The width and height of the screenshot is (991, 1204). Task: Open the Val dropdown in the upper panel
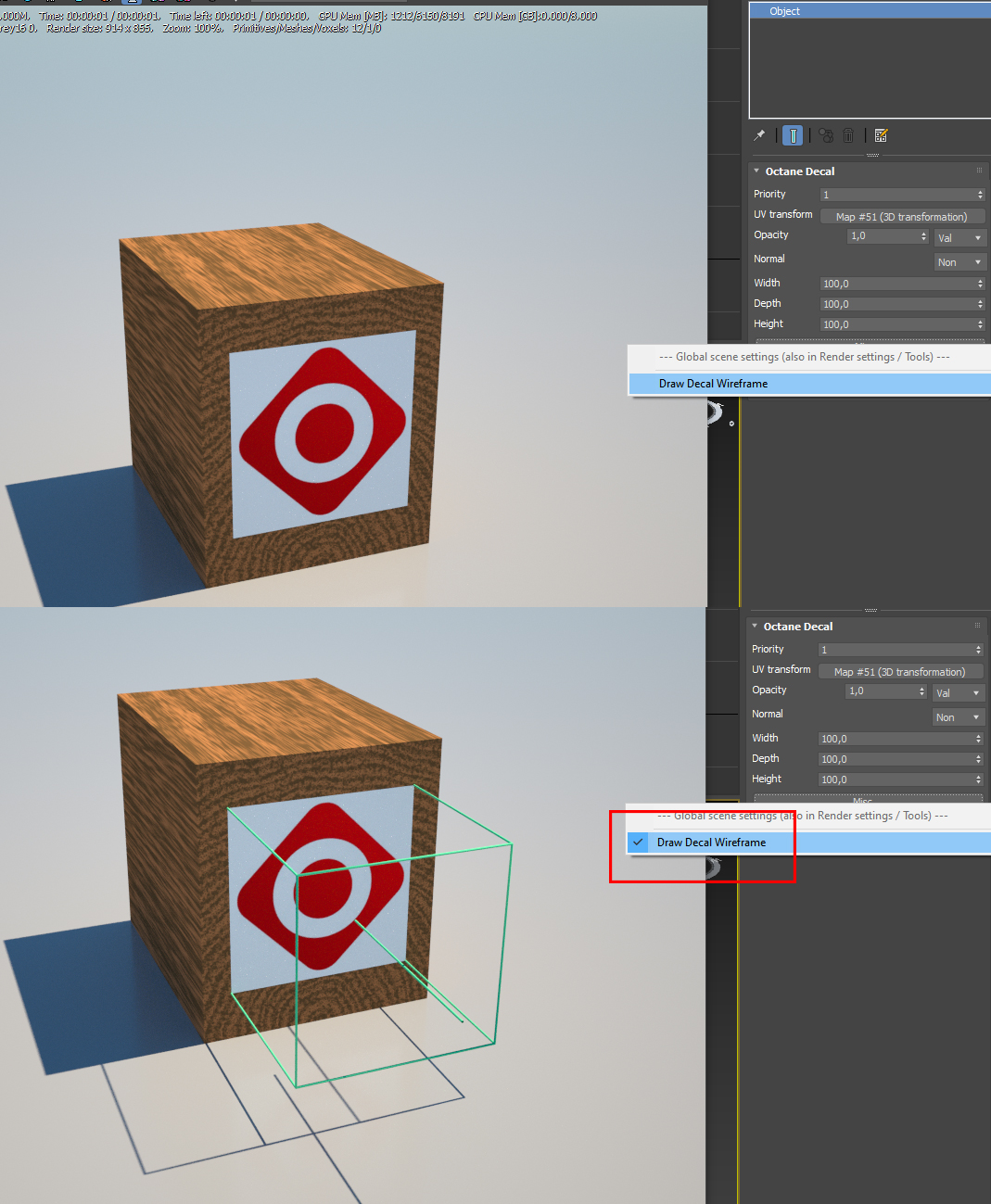(959, 238)
